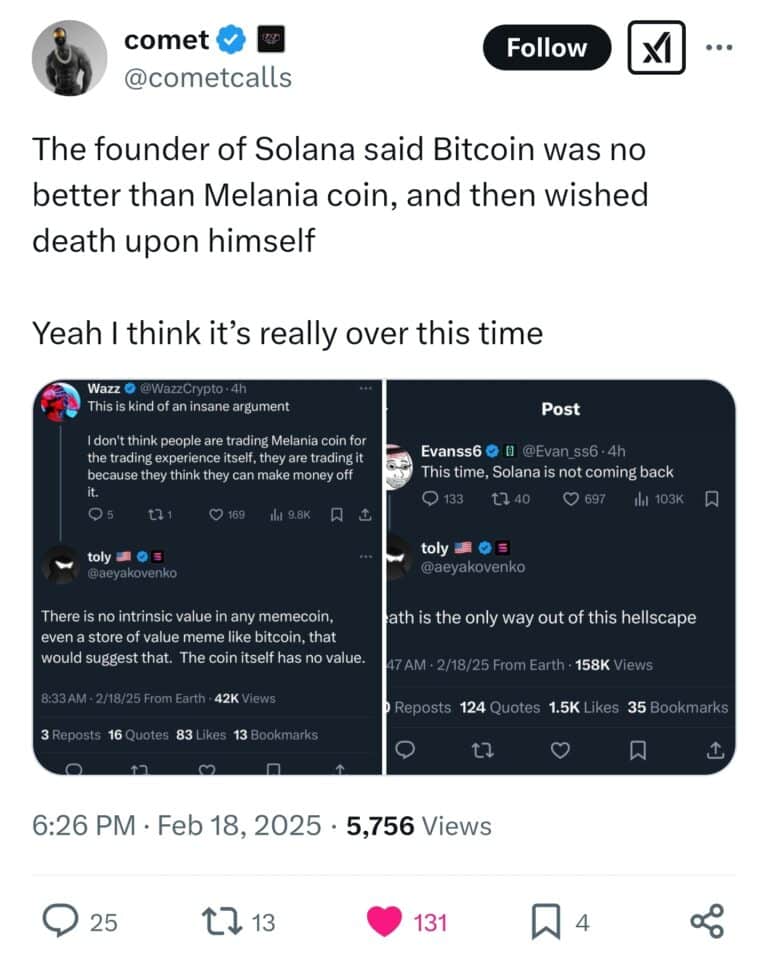Click the blue verified badge beside comet
Screen dimensions: 768x962
(x=232, y=40)
